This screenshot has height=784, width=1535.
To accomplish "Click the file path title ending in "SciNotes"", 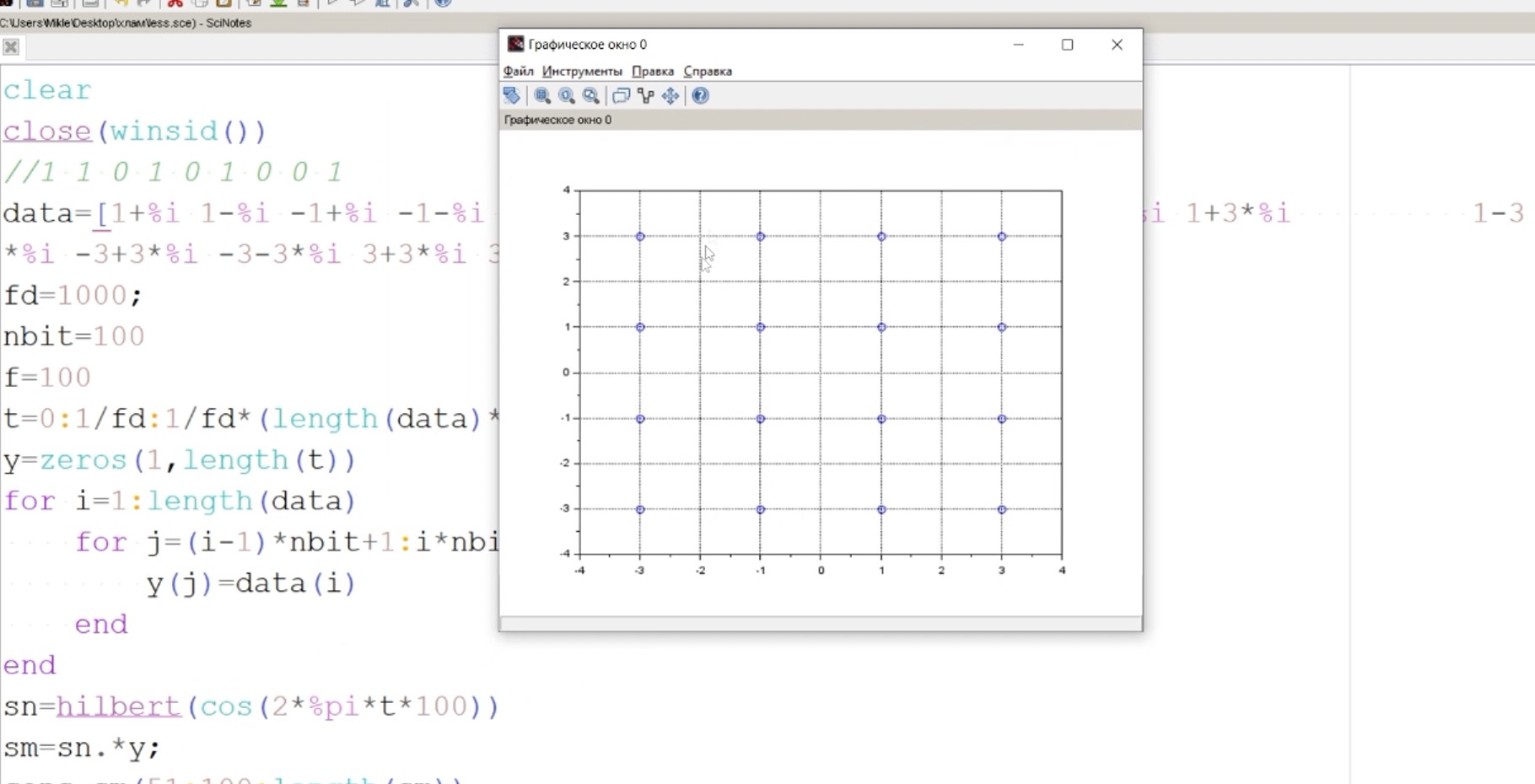I will 126,23.
